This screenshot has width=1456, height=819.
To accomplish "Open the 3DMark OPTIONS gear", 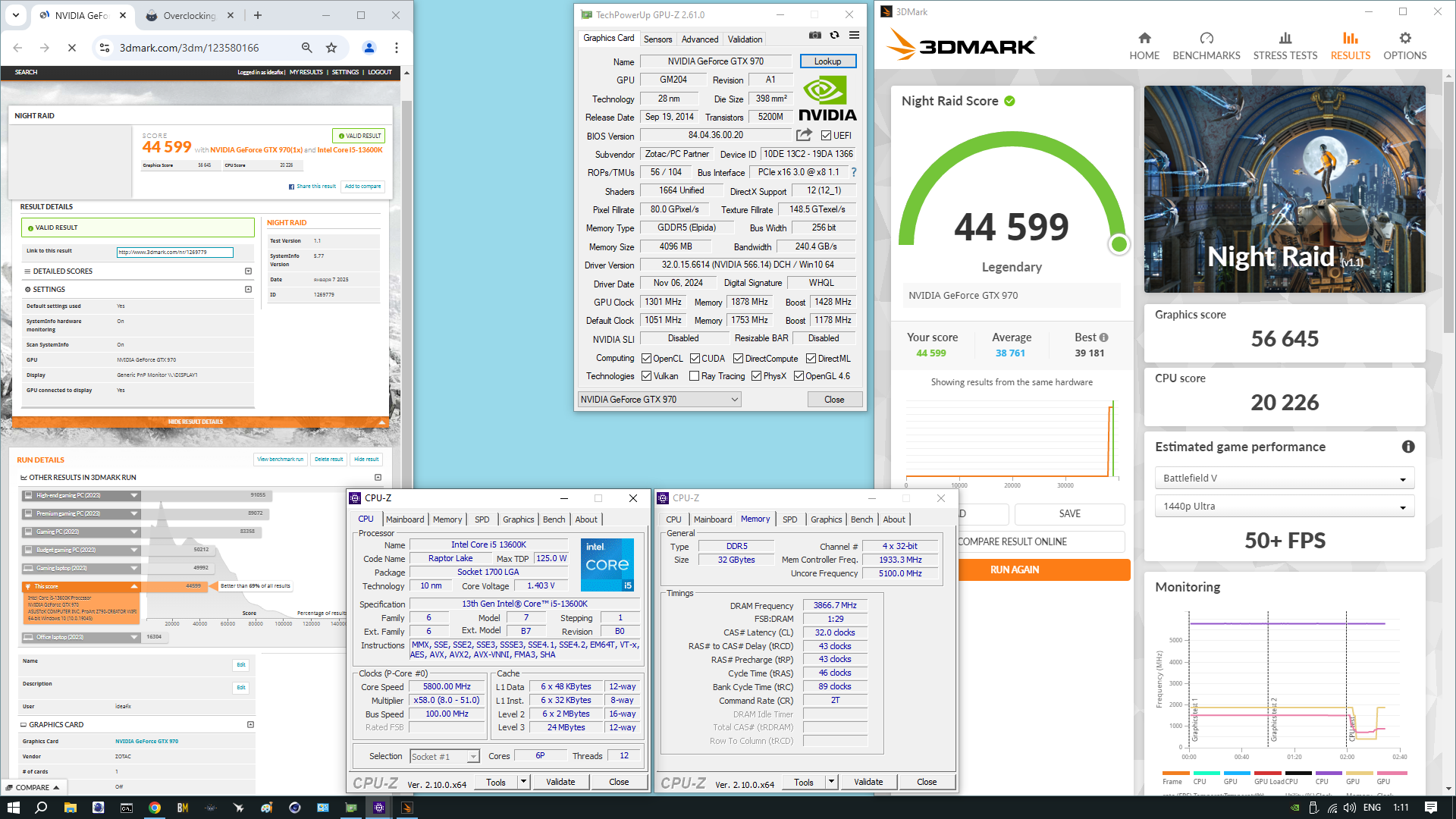I will (x=1405, y=46).
